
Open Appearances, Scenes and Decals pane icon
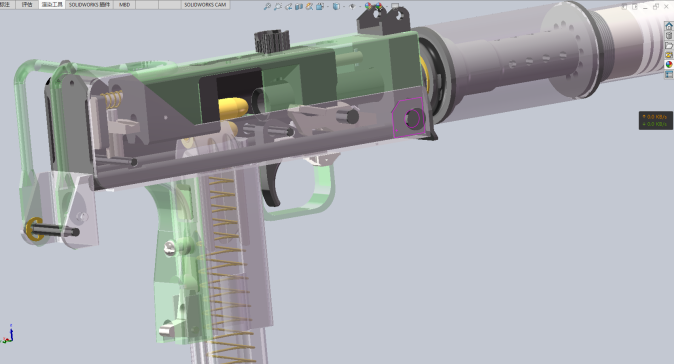click(x=669, y=64)
